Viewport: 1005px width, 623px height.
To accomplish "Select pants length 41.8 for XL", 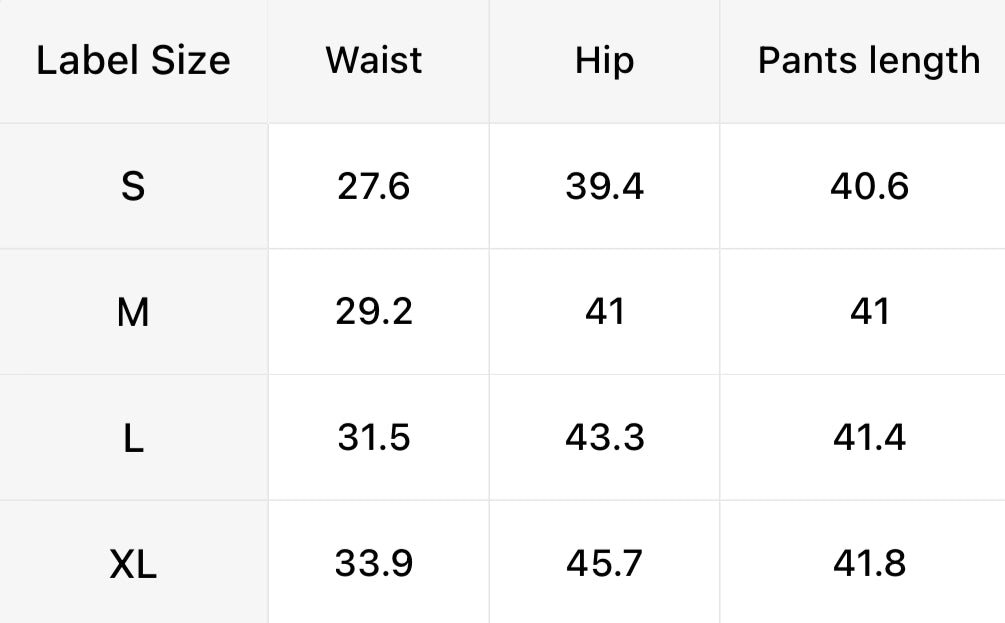I will click(x=868, y=565).
